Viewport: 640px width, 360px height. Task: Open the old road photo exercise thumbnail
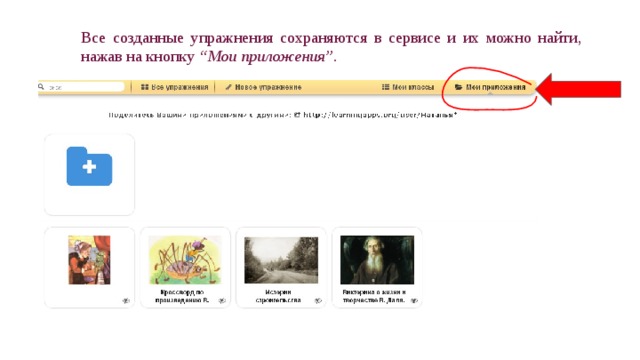[281, 260]
